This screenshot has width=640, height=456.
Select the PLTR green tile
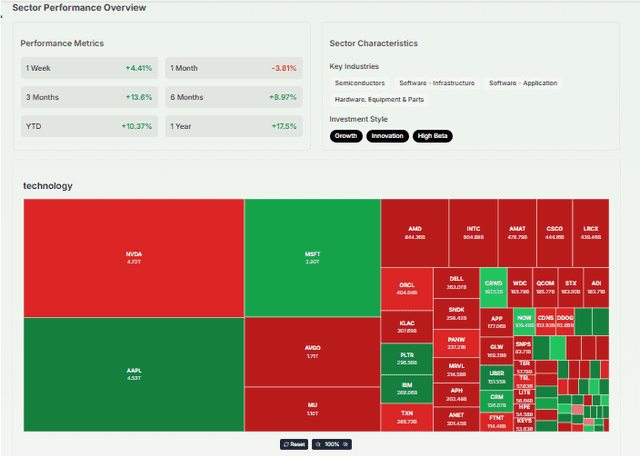pyautogui.click(x=407, y=359)
